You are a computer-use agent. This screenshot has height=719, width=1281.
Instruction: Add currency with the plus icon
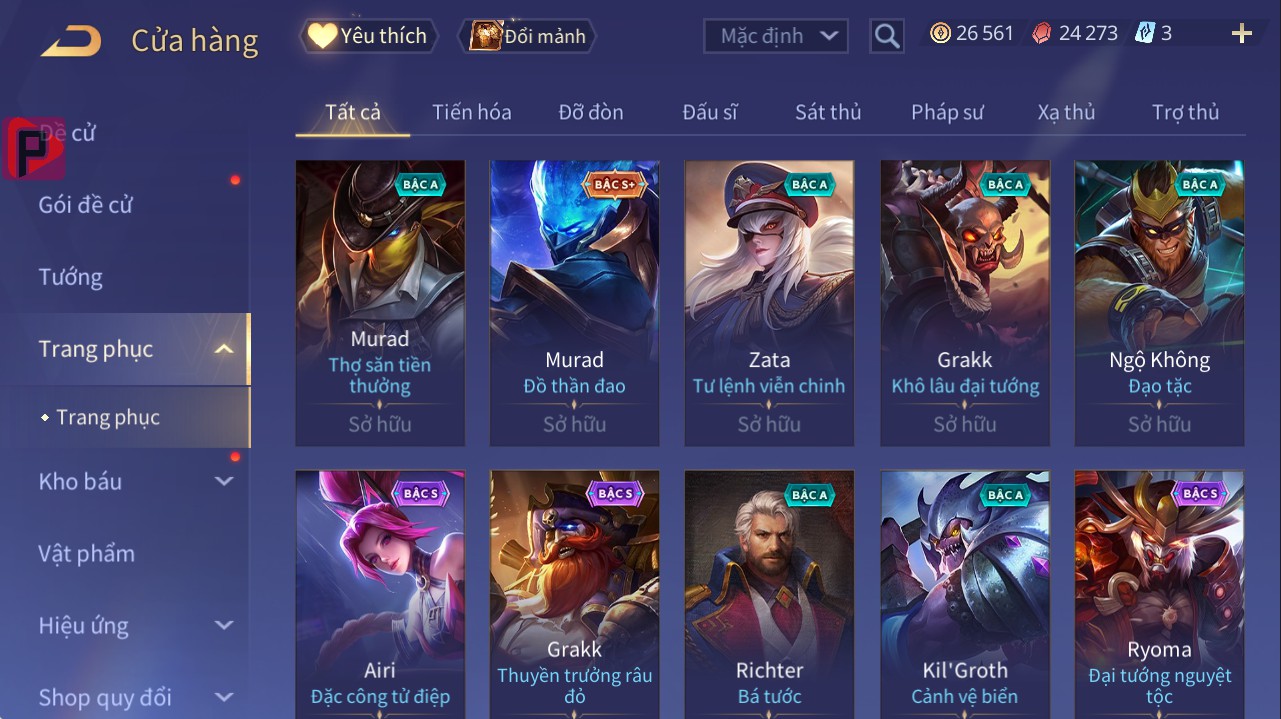point(1242,34)
